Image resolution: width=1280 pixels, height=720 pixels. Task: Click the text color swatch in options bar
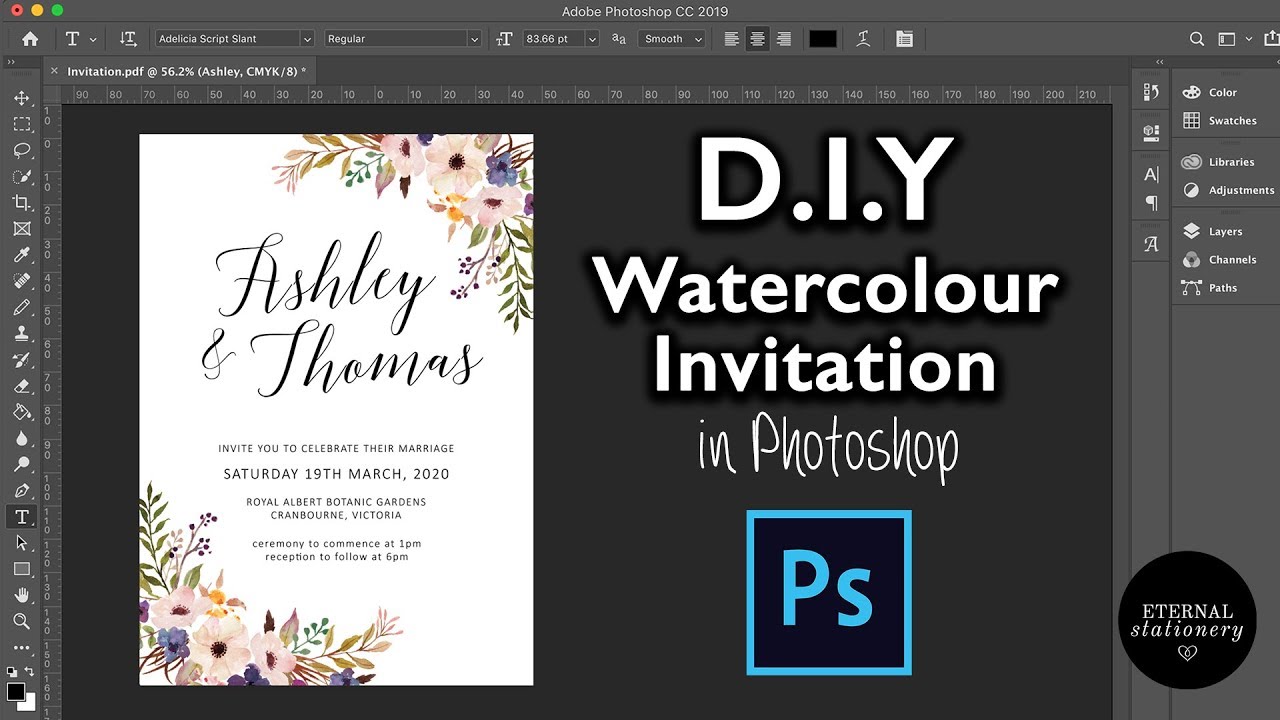(x=822, y=39)
